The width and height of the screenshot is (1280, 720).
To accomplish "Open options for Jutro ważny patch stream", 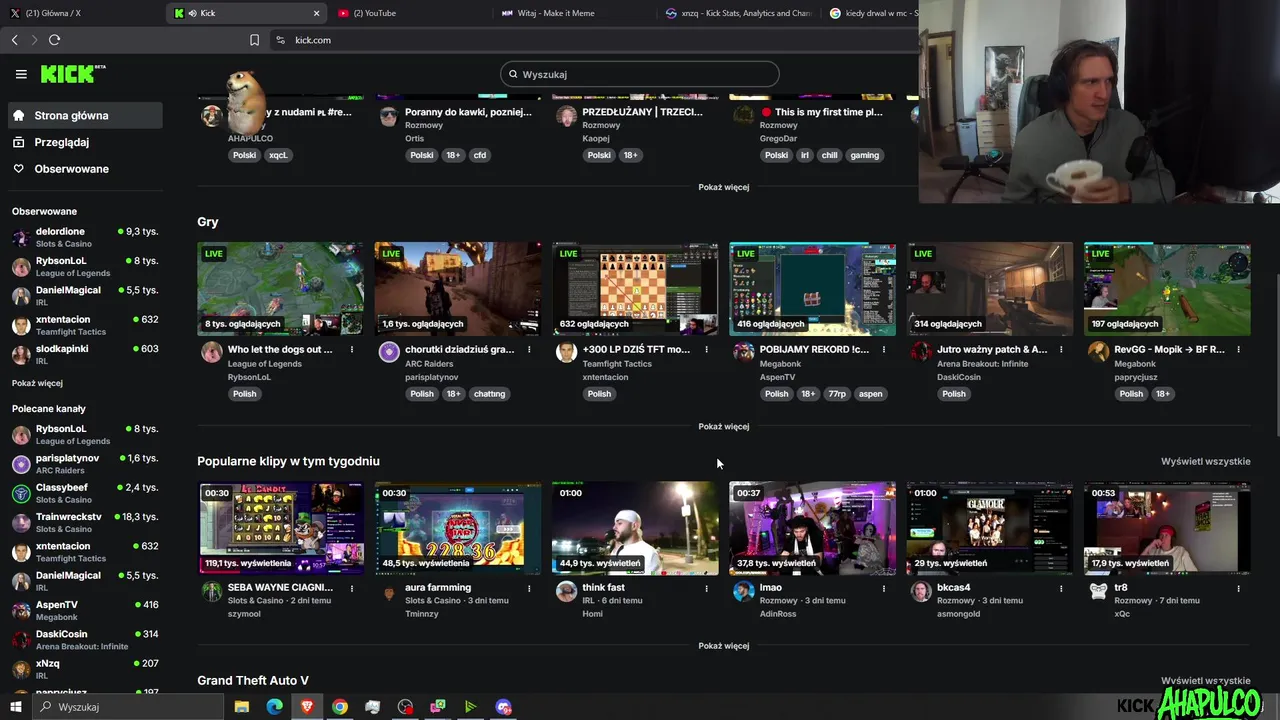I will 1061,350.
